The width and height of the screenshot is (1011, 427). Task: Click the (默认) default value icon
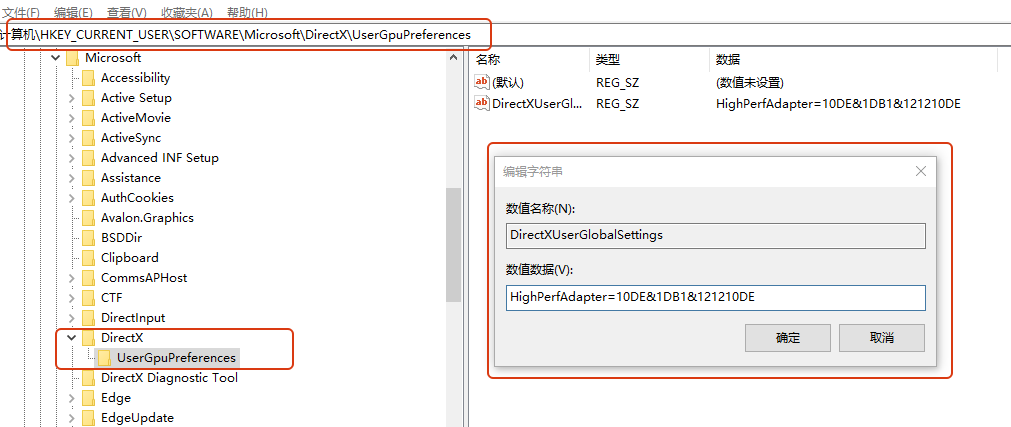482,83
